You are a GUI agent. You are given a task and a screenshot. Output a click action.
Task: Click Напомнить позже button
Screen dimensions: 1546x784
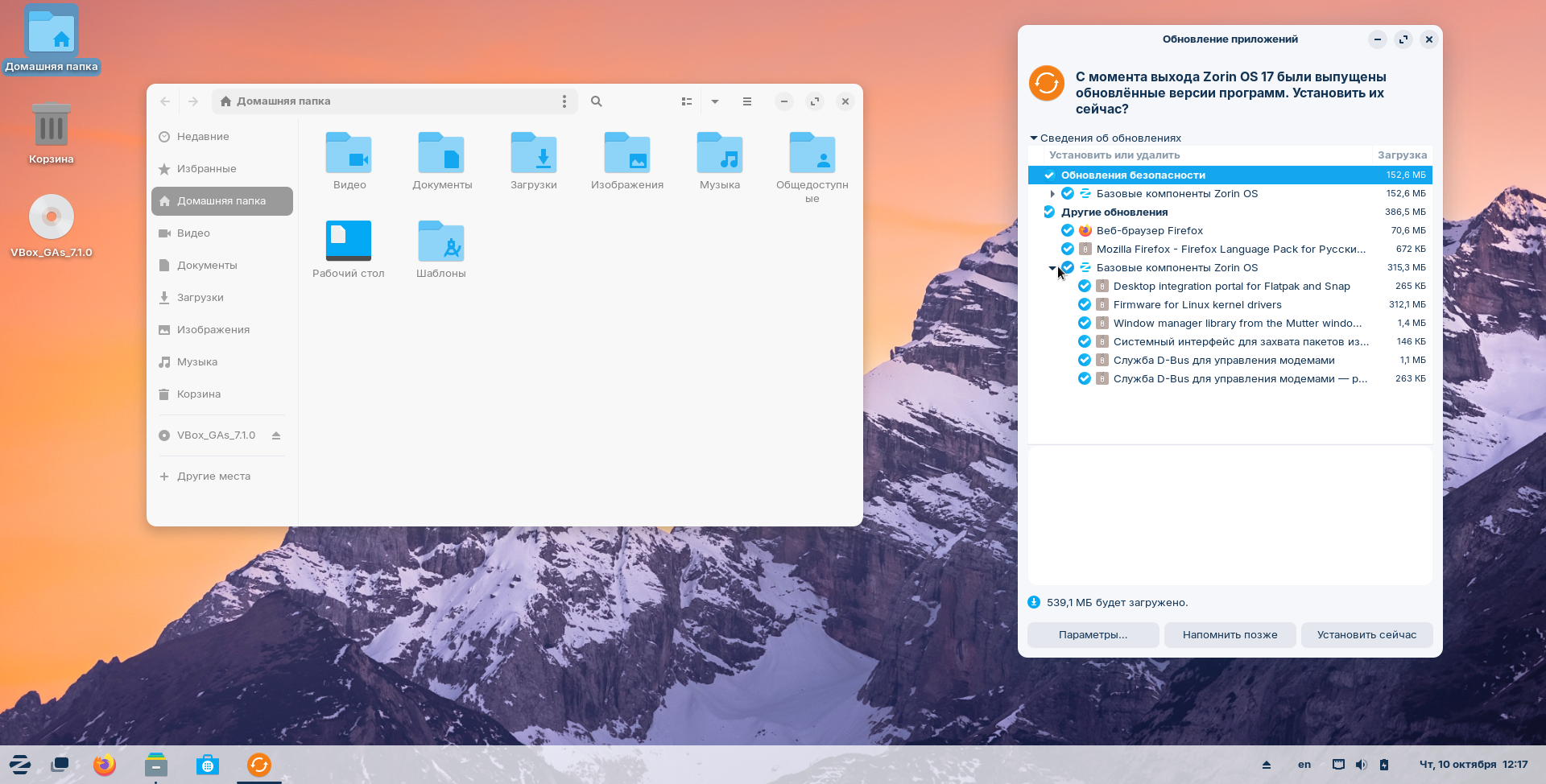point(1230,635)
